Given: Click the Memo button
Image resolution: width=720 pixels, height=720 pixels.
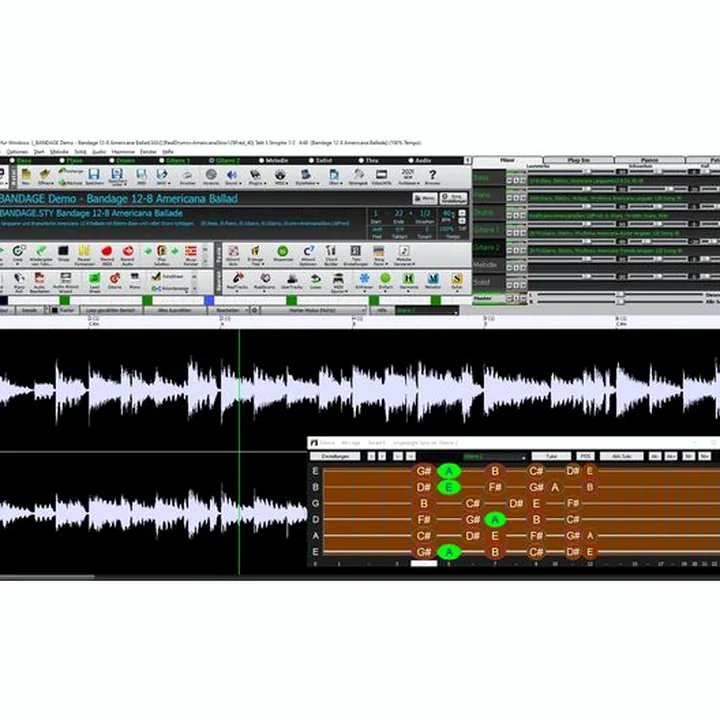Looking at the screenshot, I should 425,198.
